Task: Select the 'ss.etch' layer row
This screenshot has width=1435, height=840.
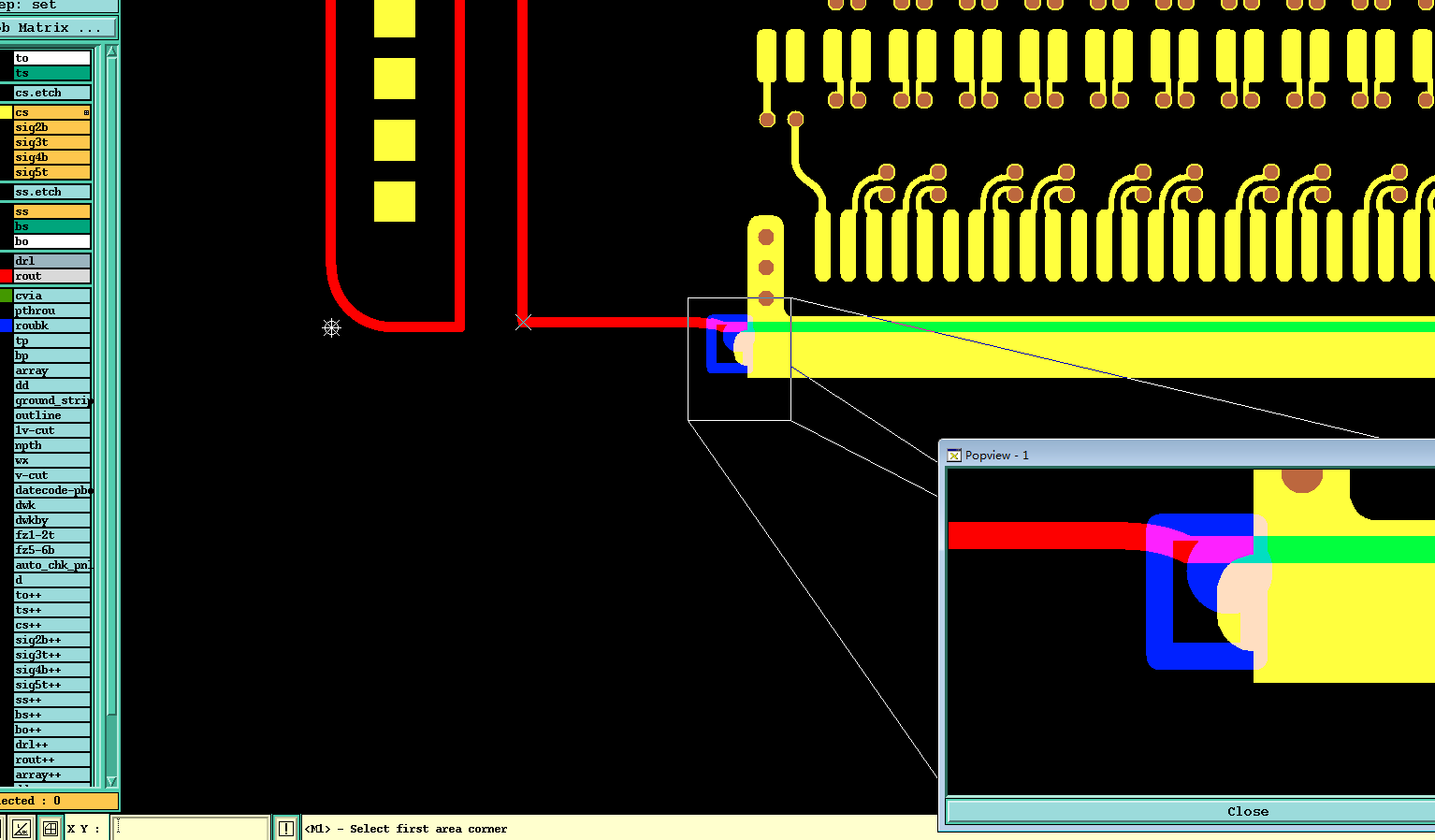Action: point(52,192)
